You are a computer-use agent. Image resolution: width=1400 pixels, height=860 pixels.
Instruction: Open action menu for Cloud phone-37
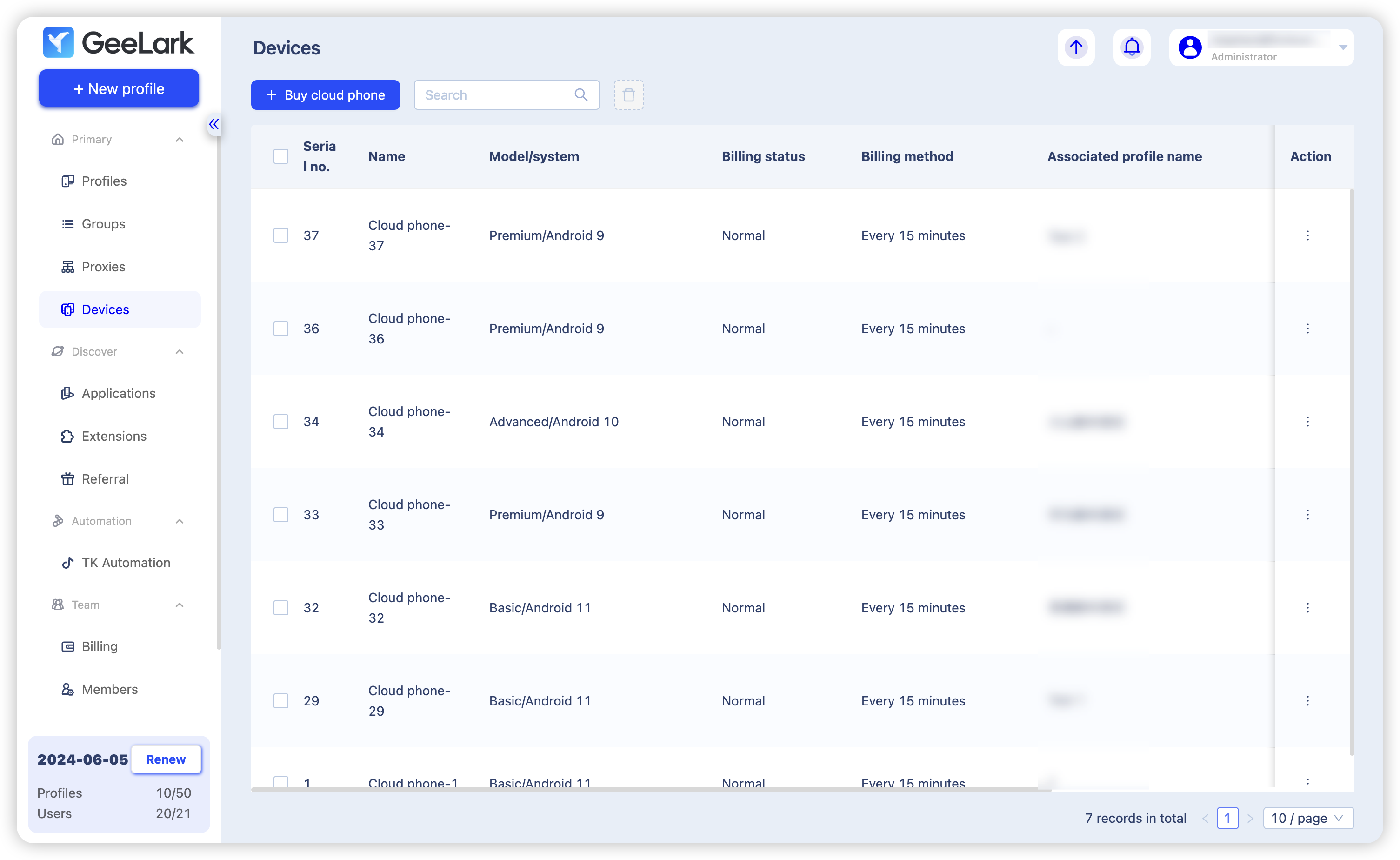[x=1307, y=235]
